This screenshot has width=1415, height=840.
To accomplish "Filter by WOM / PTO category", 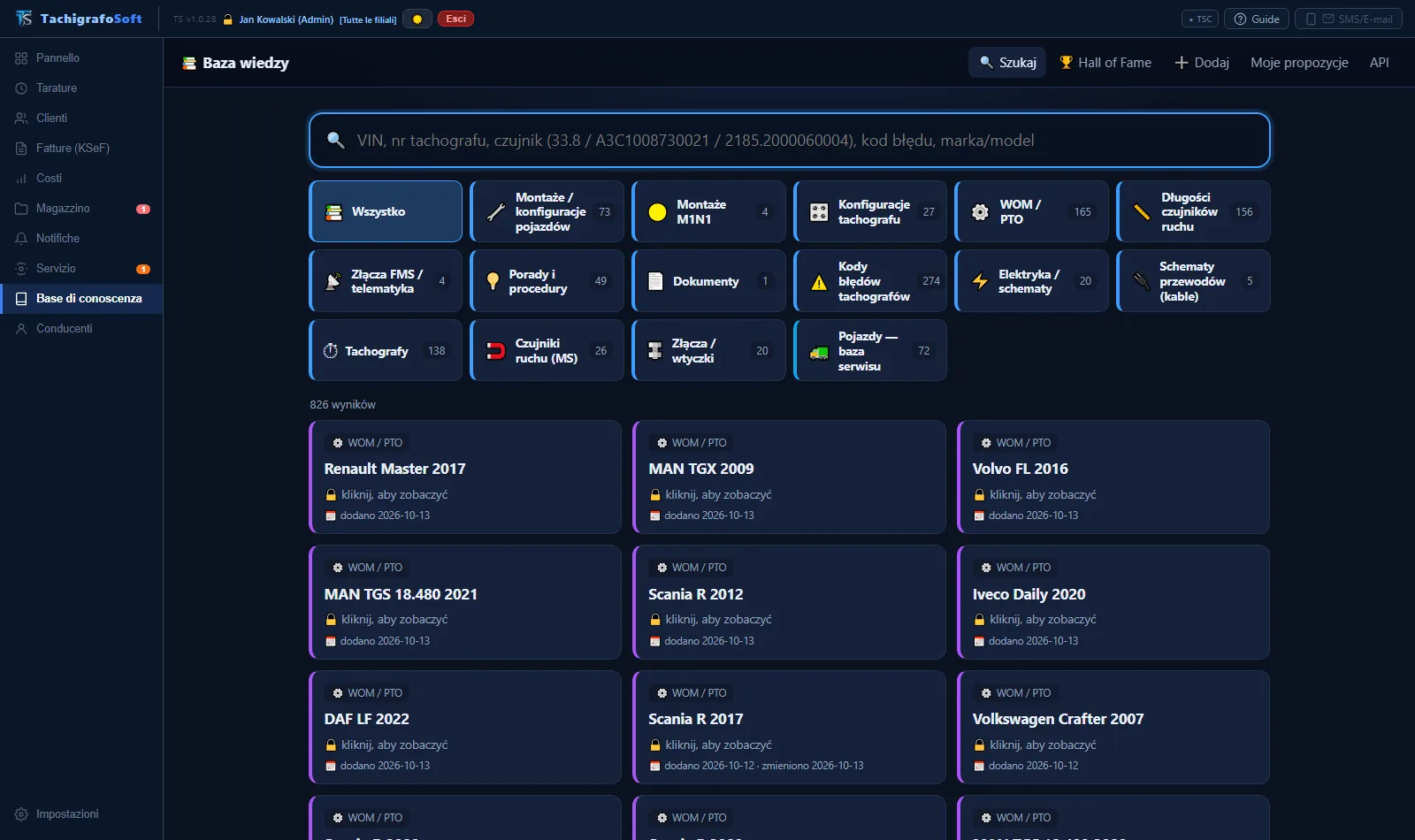I will click(1032, 211).
